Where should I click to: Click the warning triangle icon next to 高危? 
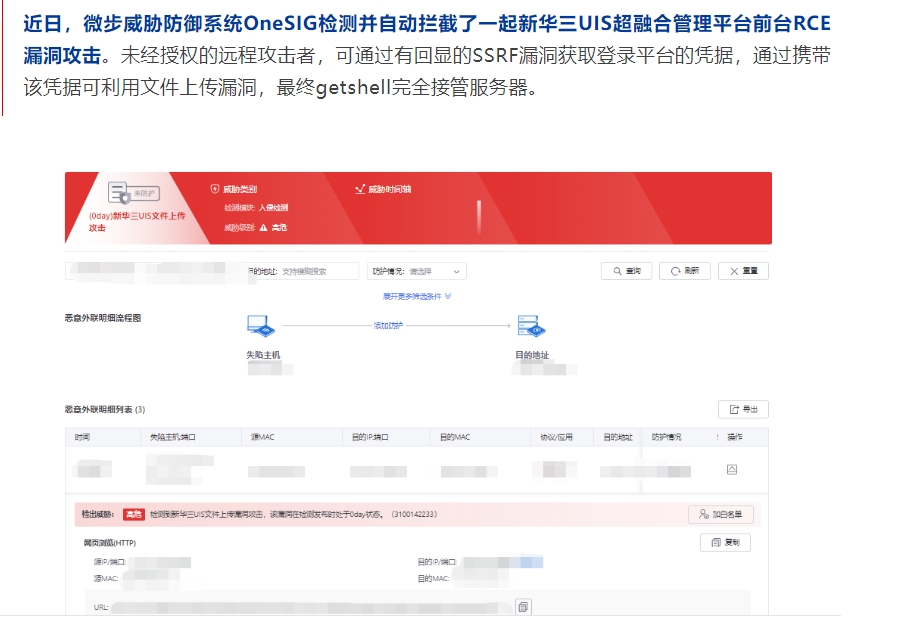(263, 227)
